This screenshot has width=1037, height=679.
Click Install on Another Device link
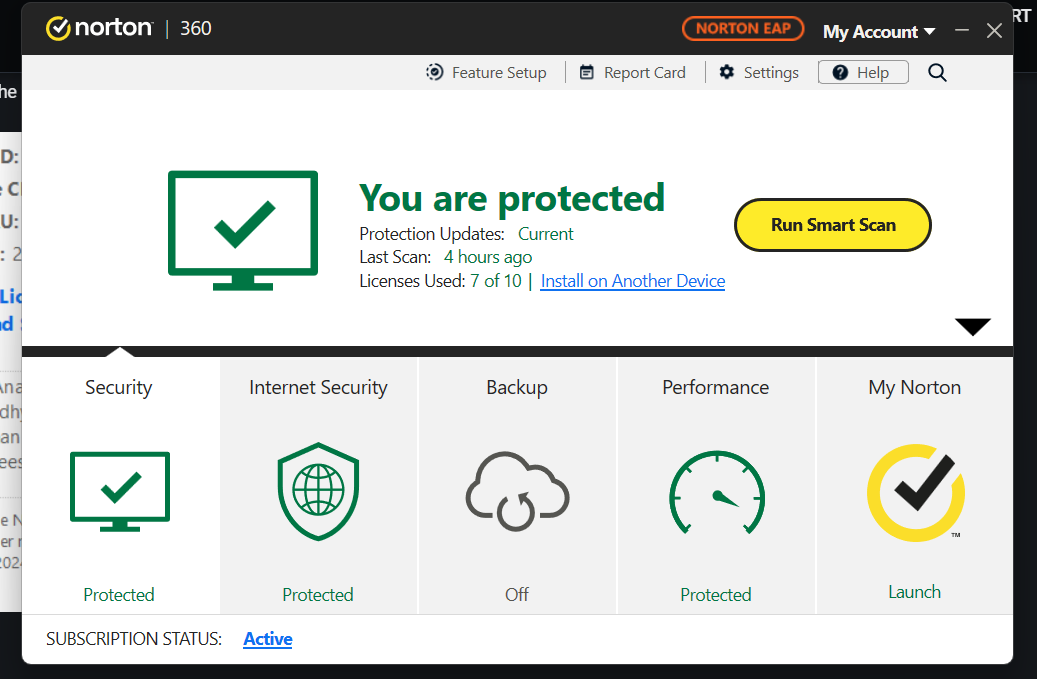[632, 281]
